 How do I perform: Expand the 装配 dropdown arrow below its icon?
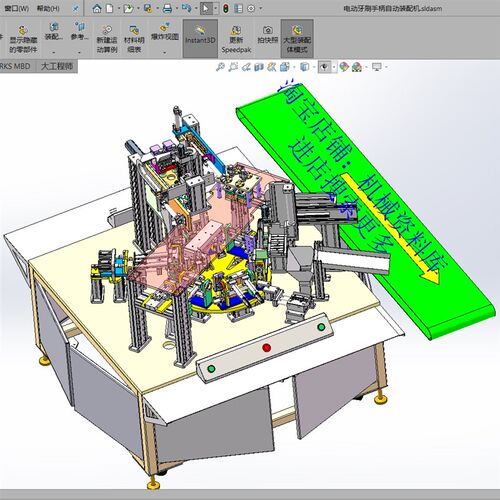[x=54, y=52]
